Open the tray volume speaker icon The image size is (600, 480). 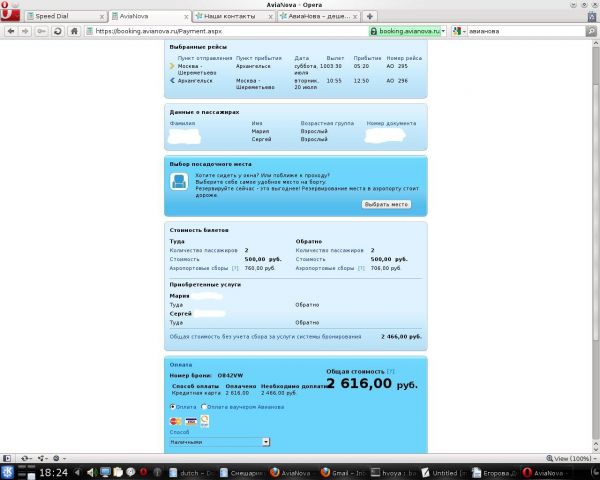click(91, 472)
